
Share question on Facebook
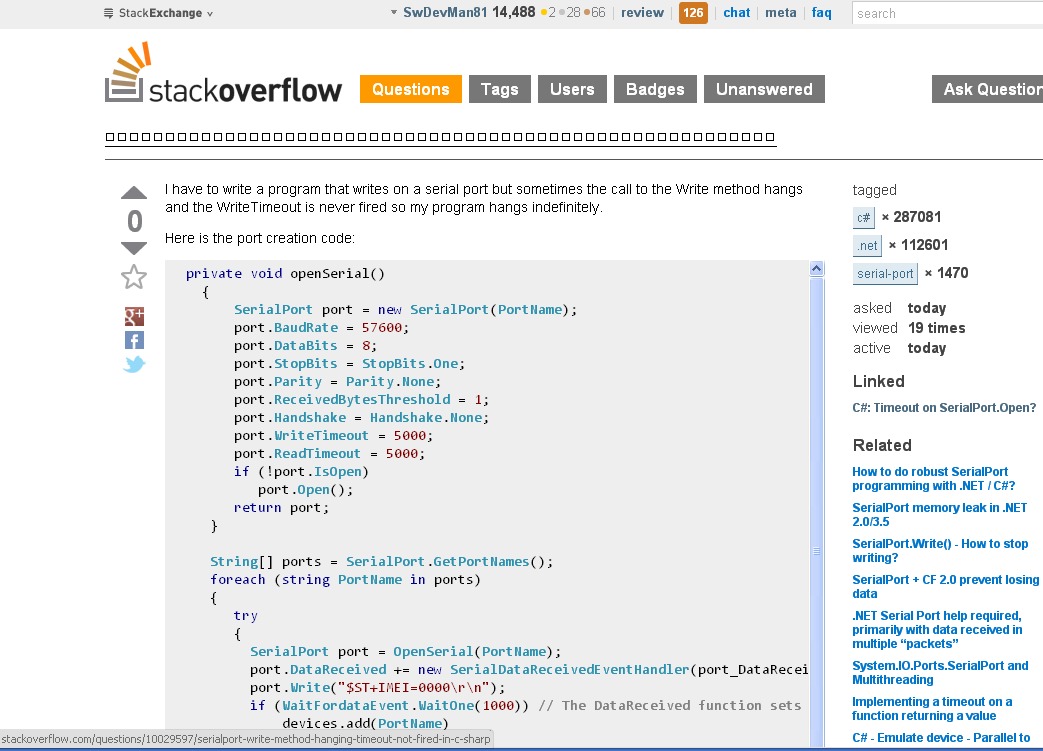134,340
